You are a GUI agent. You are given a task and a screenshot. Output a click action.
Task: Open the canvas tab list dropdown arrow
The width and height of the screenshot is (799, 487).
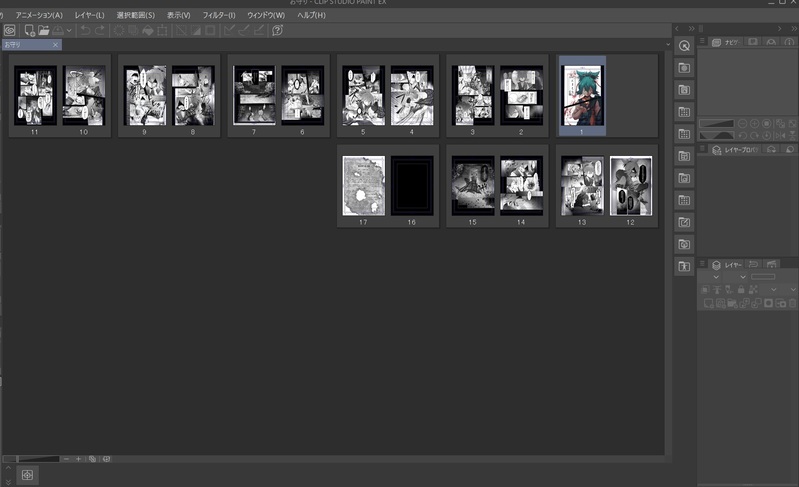click(x=668, y=45)
